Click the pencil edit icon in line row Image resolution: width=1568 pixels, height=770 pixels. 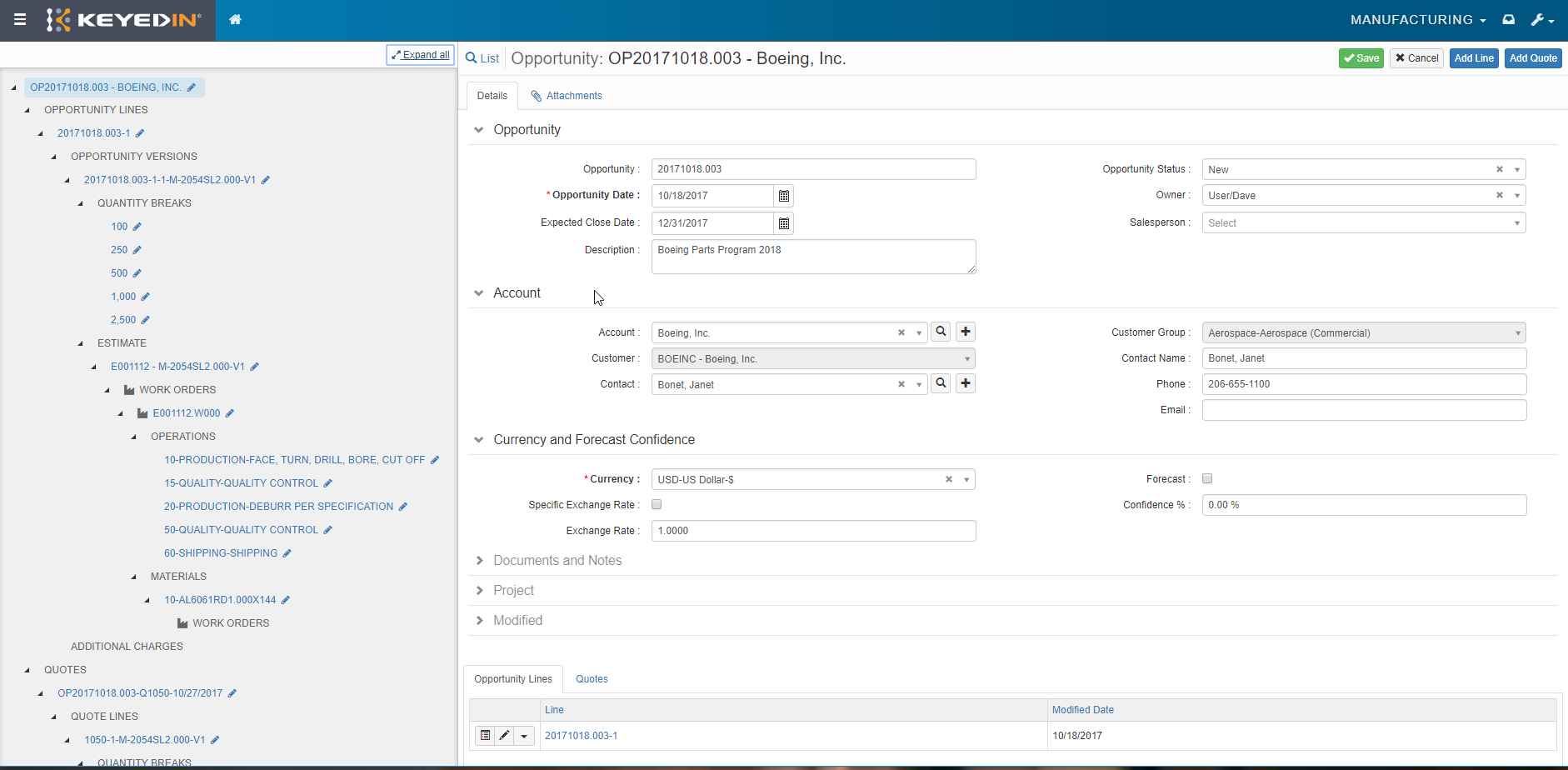pyautogui.click(x=504, y=736)
